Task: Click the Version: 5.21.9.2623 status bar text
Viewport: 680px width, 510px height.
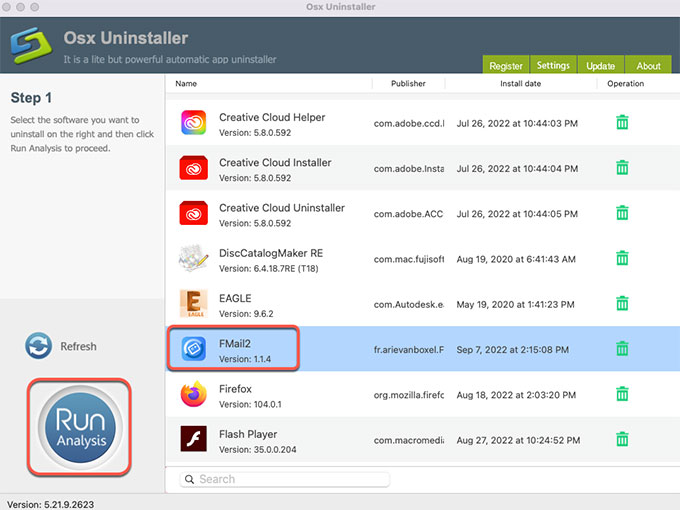Action: click(50, 504)
